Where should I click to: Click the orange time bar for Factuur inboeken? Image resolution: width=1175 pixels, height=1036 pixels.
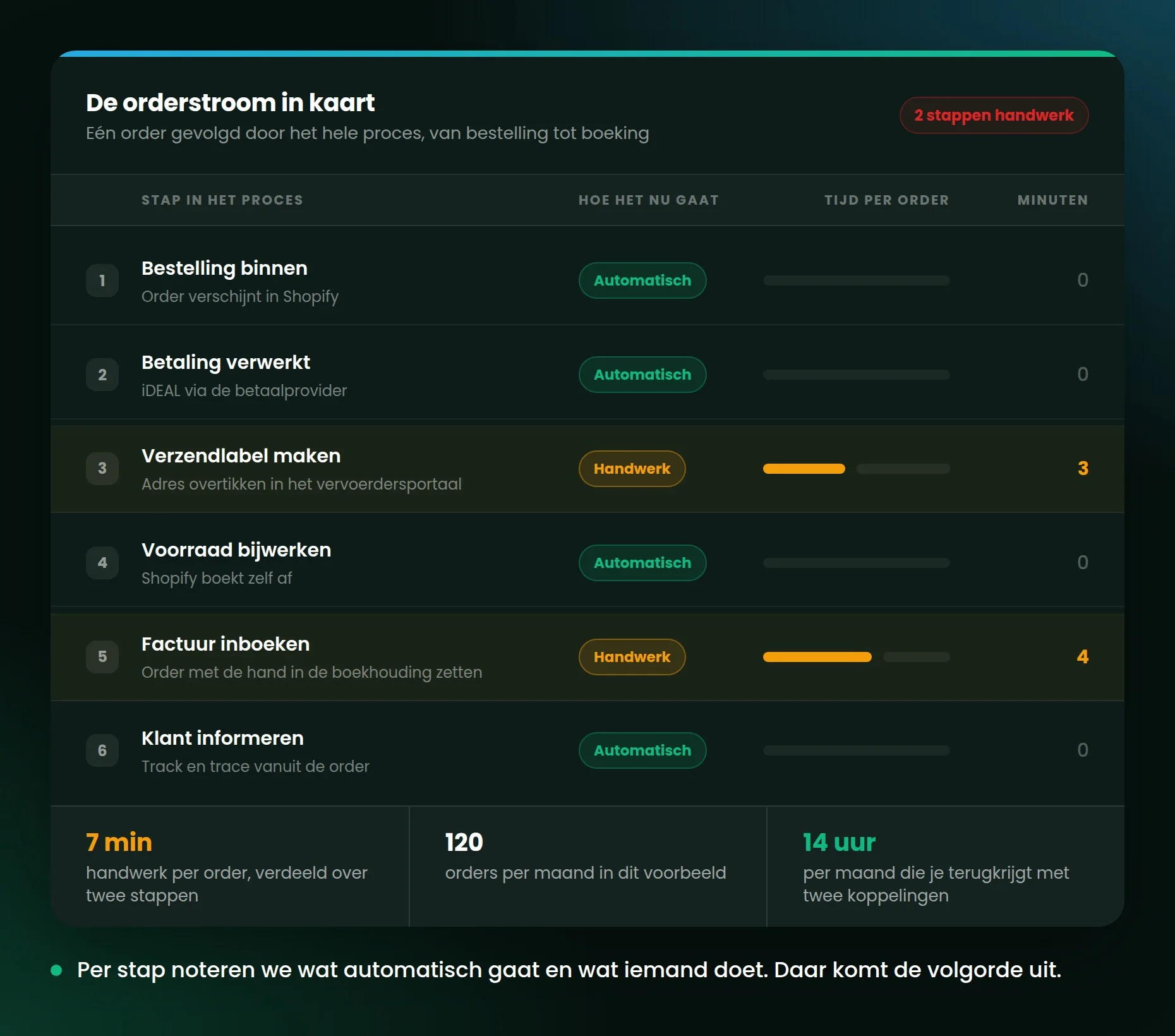[x=817, y=657]
